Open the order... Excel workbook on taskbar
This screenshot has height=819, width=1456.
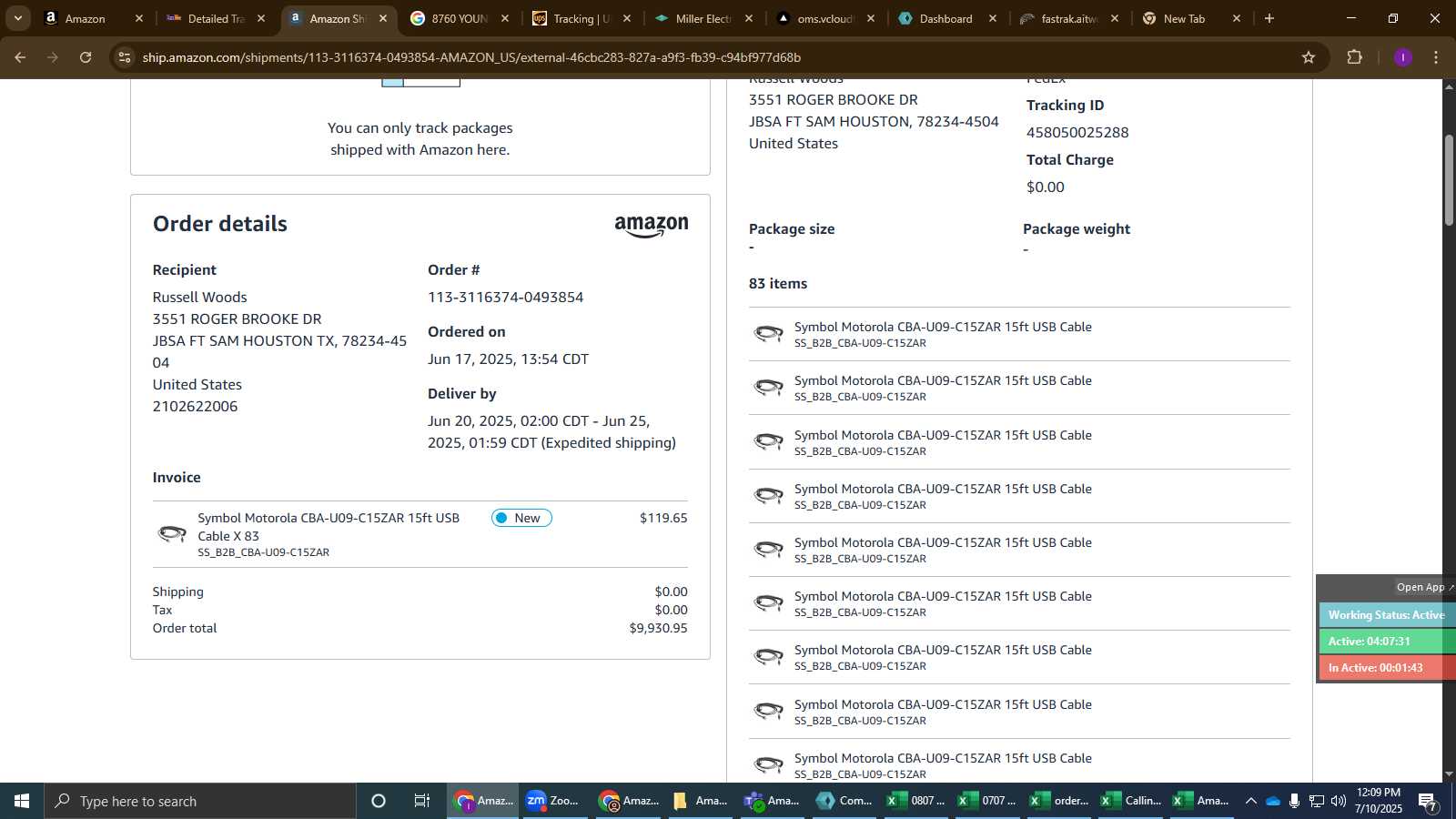click(x=1059, y=801)
